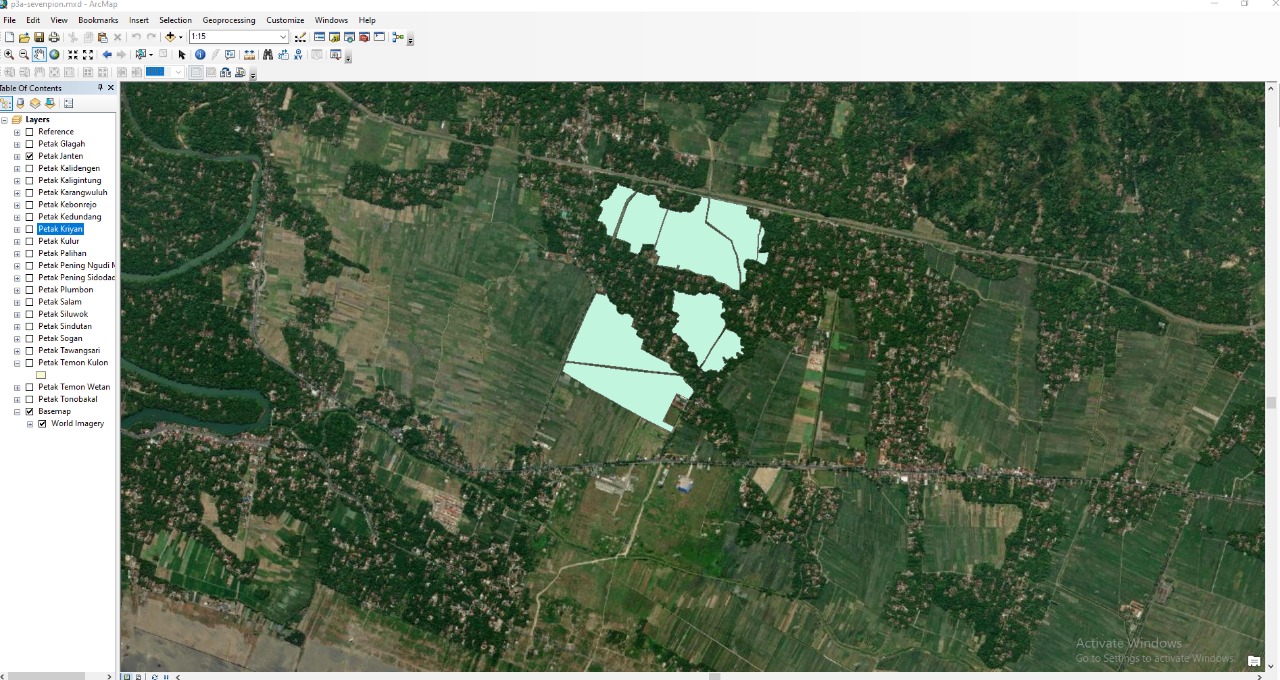Collapse the Basemap group
Screen dimensions: 1280x680
[x=17, y=411]
